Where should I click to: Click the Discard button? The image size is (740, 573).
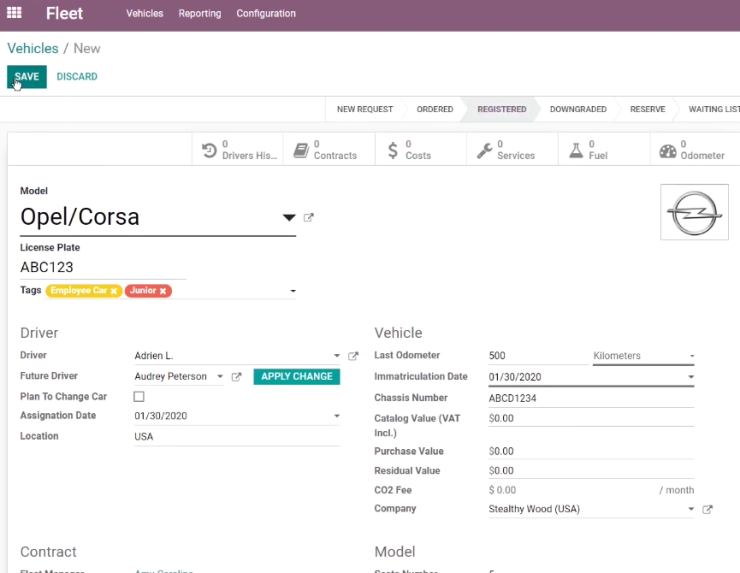click(77, 77)
